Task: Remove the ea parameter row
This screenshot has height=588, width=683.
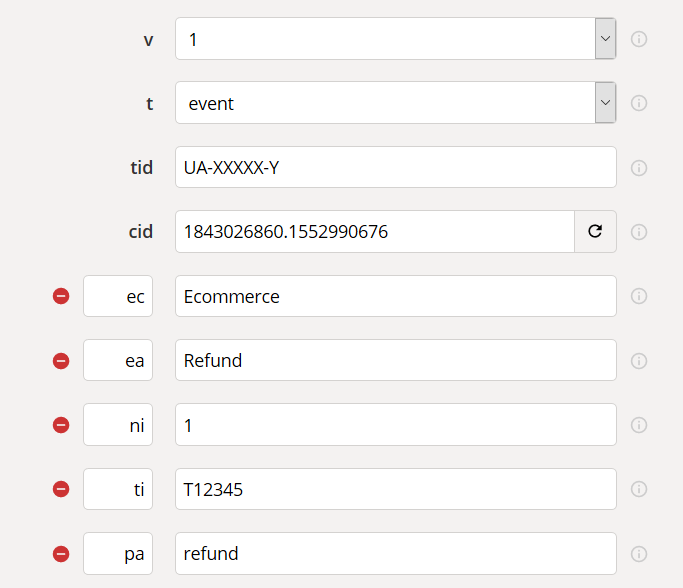Action: [x=61, y=361]
